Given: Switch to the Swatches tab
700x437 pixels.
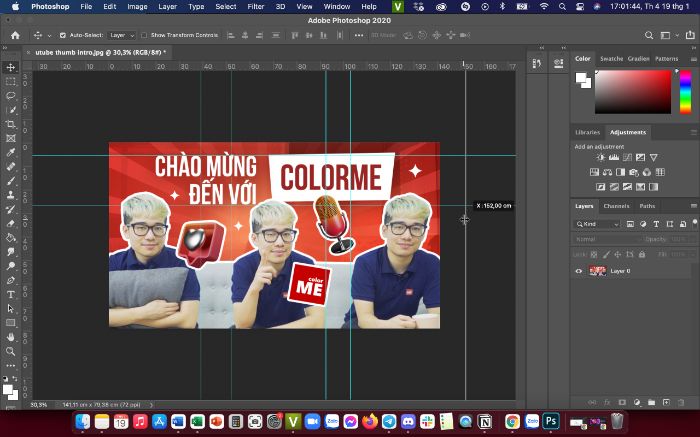Looking at the screenshot, I should pos(611,59).
